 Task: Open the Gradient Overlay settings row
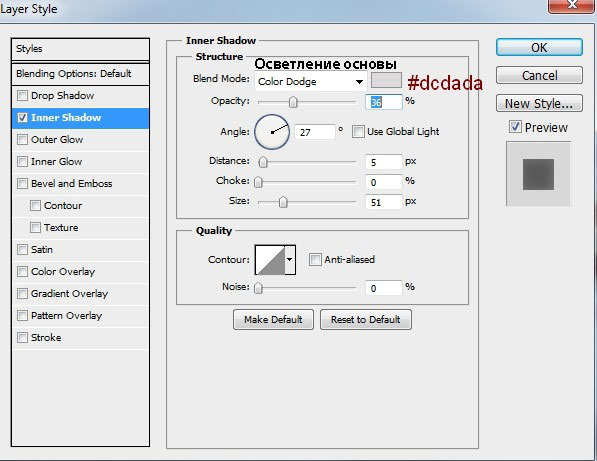[80, 294]
